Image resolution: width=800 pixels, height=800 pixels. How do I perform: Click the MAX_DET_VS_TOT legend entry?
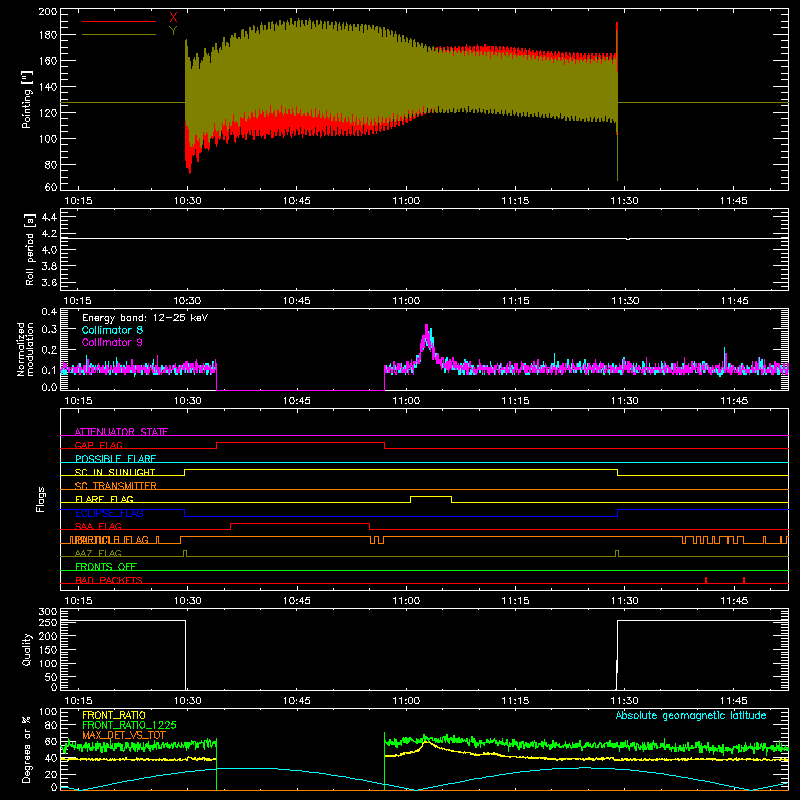pos(124,735)
